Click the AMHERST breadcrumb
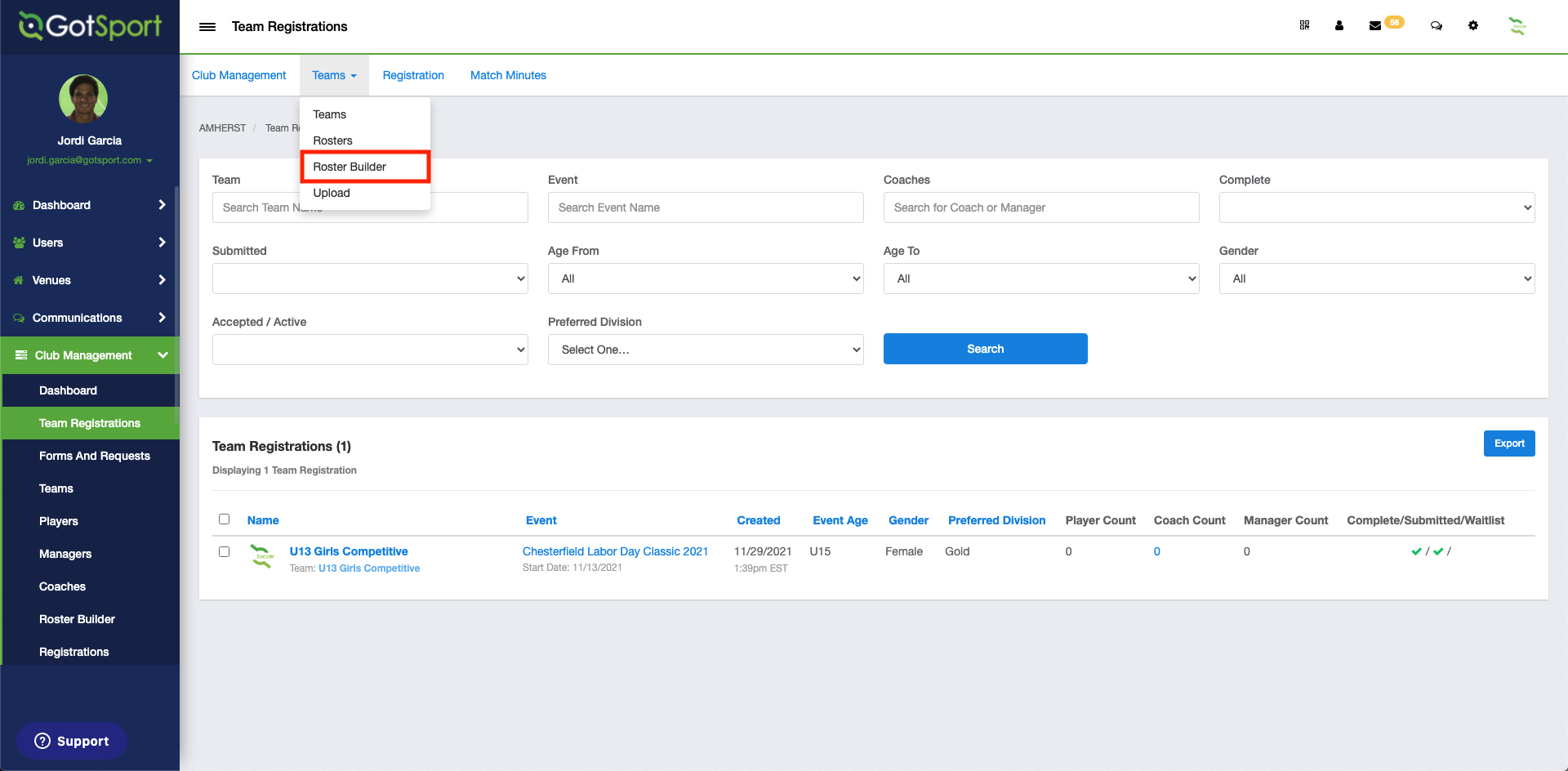 (x=222, y=128)
